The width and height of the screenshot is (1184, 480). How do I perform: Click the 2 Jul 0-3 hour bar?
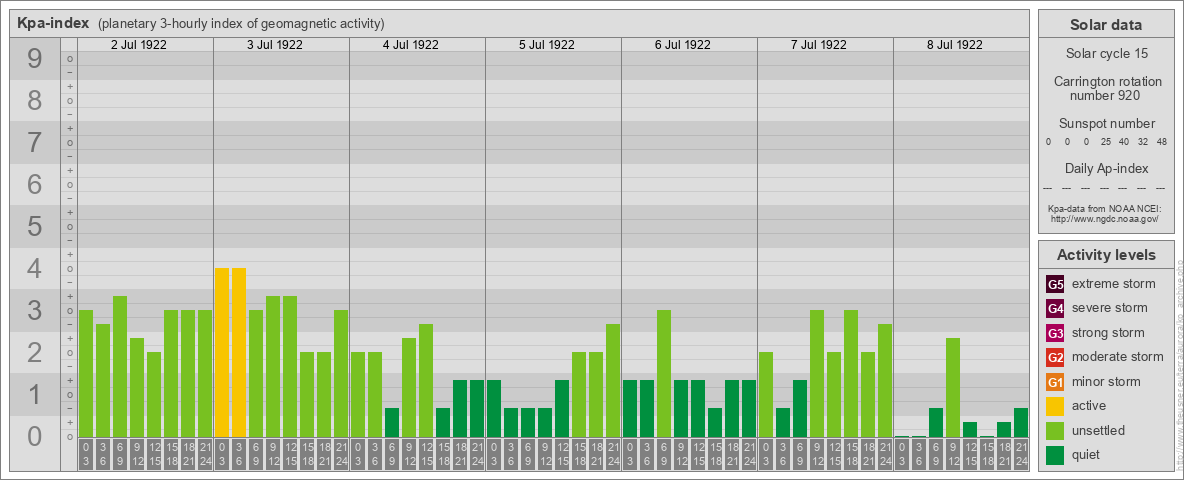coord(86,374)
